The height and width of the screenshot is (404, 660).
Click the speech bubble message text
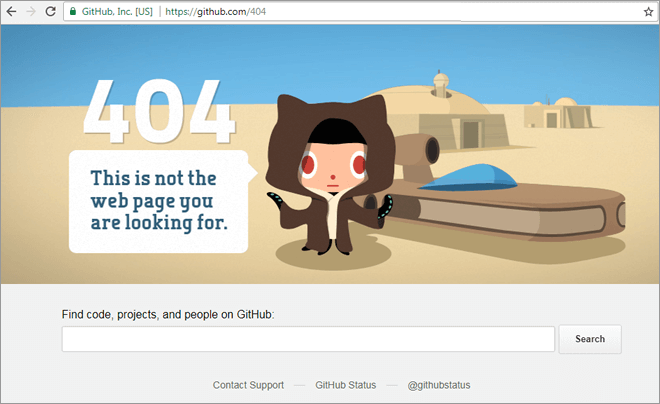click(159, 201)
